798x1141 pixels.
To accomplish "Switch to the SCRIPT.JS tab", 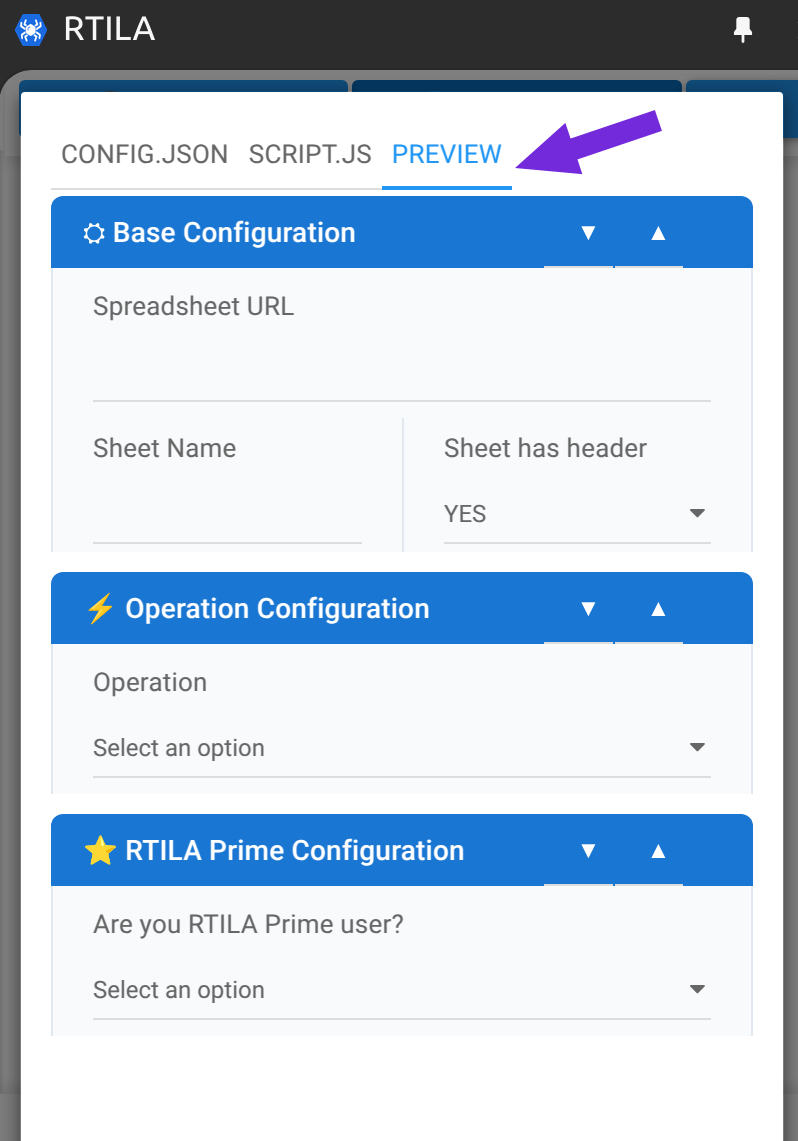I will pos(310,154).
